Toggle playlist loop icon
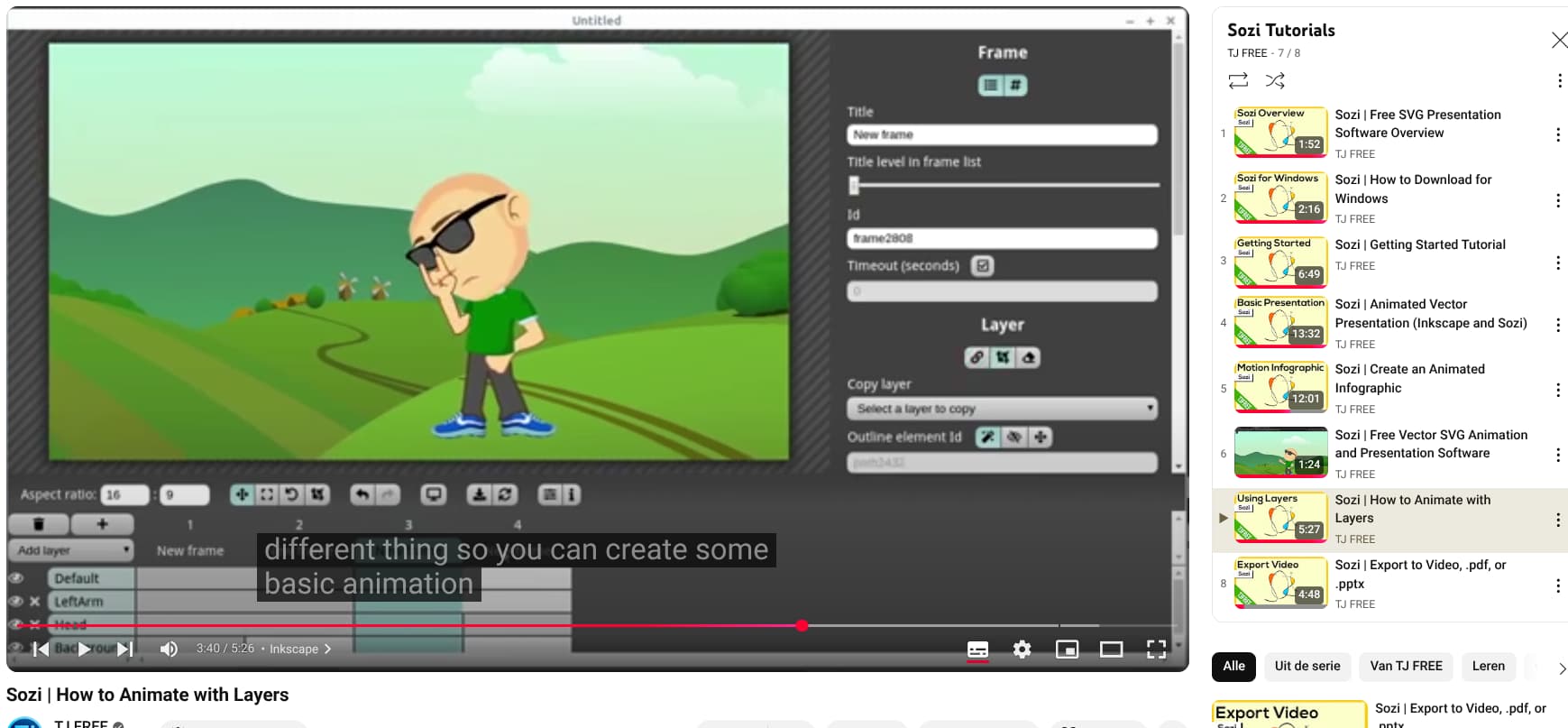Viewport: 1568px width, 728px height. click(x=1238, y=80)
